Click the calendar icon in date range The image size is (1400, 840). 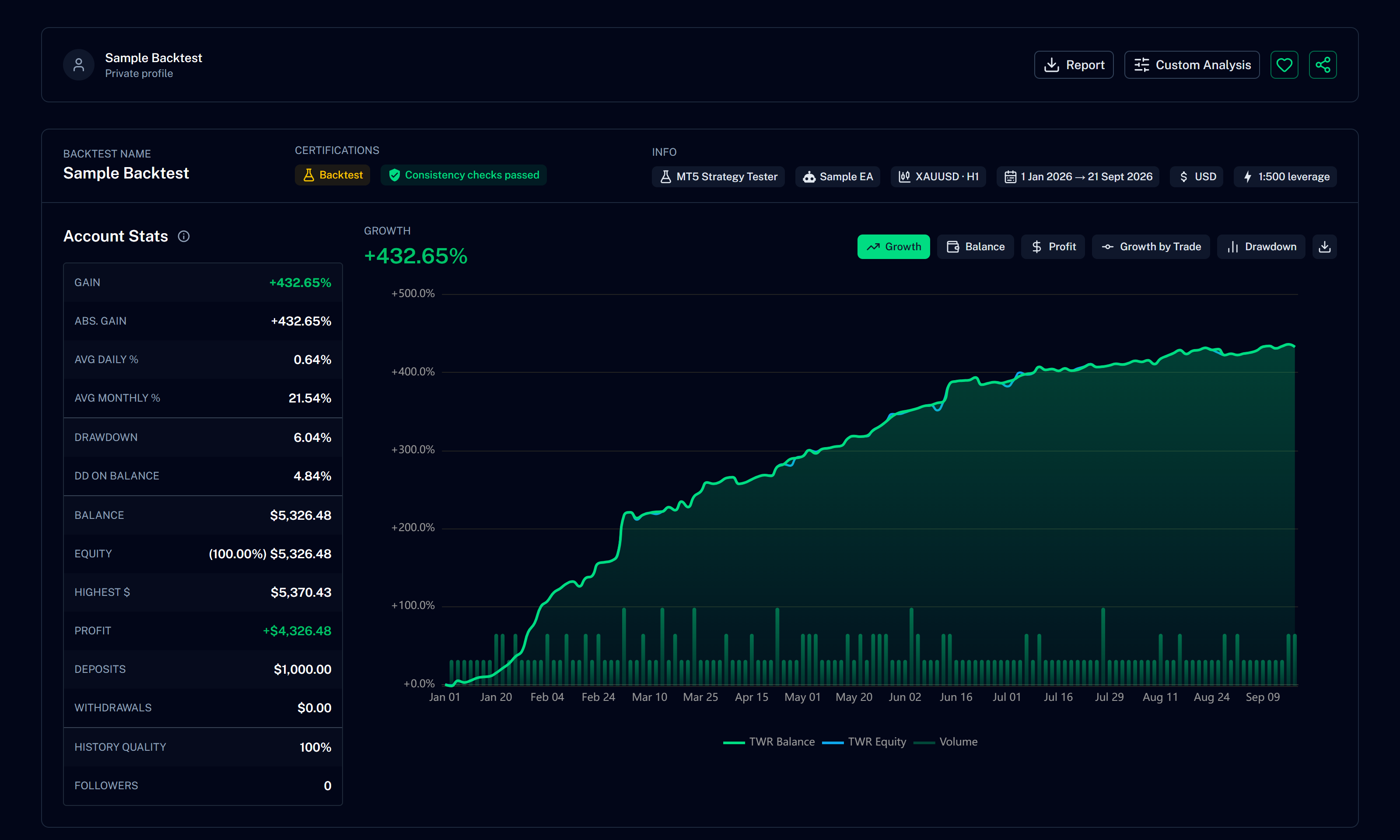[1010, 177]
